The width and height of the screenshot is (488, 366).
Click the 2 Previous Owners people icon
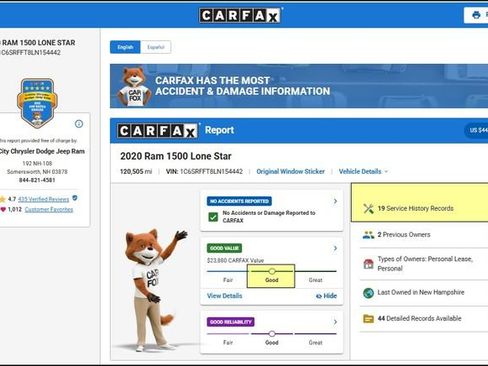pyautogui.click(x=368, y=235)
